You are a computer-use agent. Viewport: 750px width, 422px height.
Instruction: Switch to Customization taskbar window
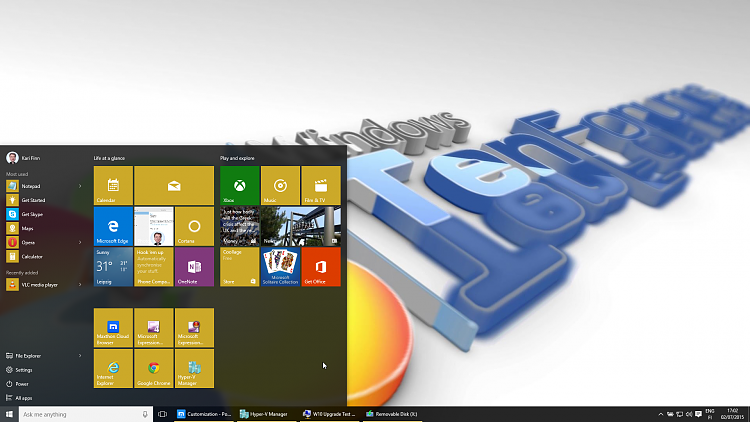coord(204,414)
